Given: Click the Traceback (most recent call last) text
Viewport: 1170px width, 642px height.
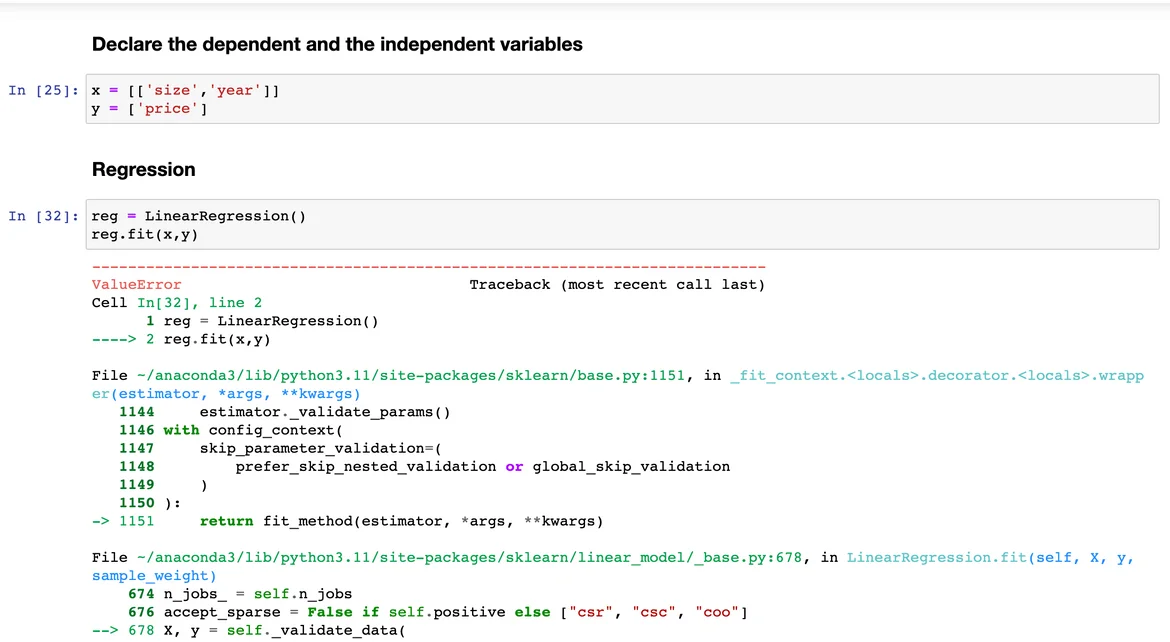Looking at the screenshot, I should point(617,285).
